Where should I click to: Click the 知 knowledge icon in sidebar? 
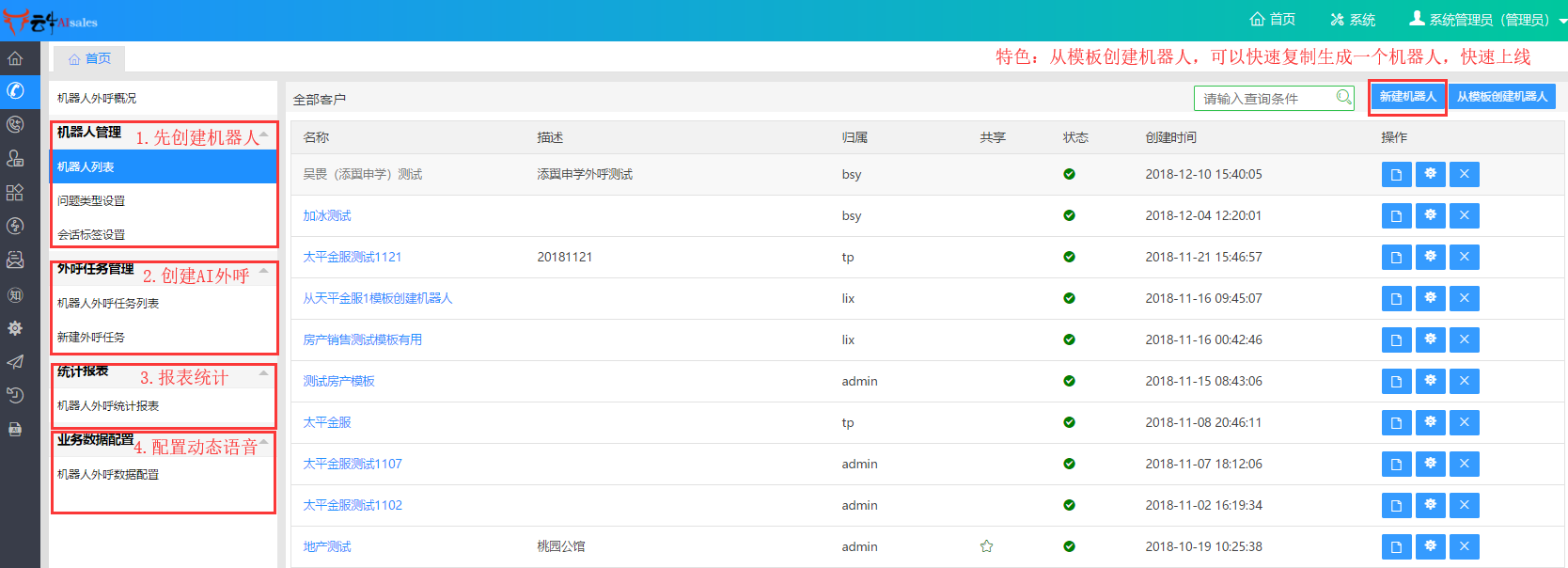coord(15,294)
